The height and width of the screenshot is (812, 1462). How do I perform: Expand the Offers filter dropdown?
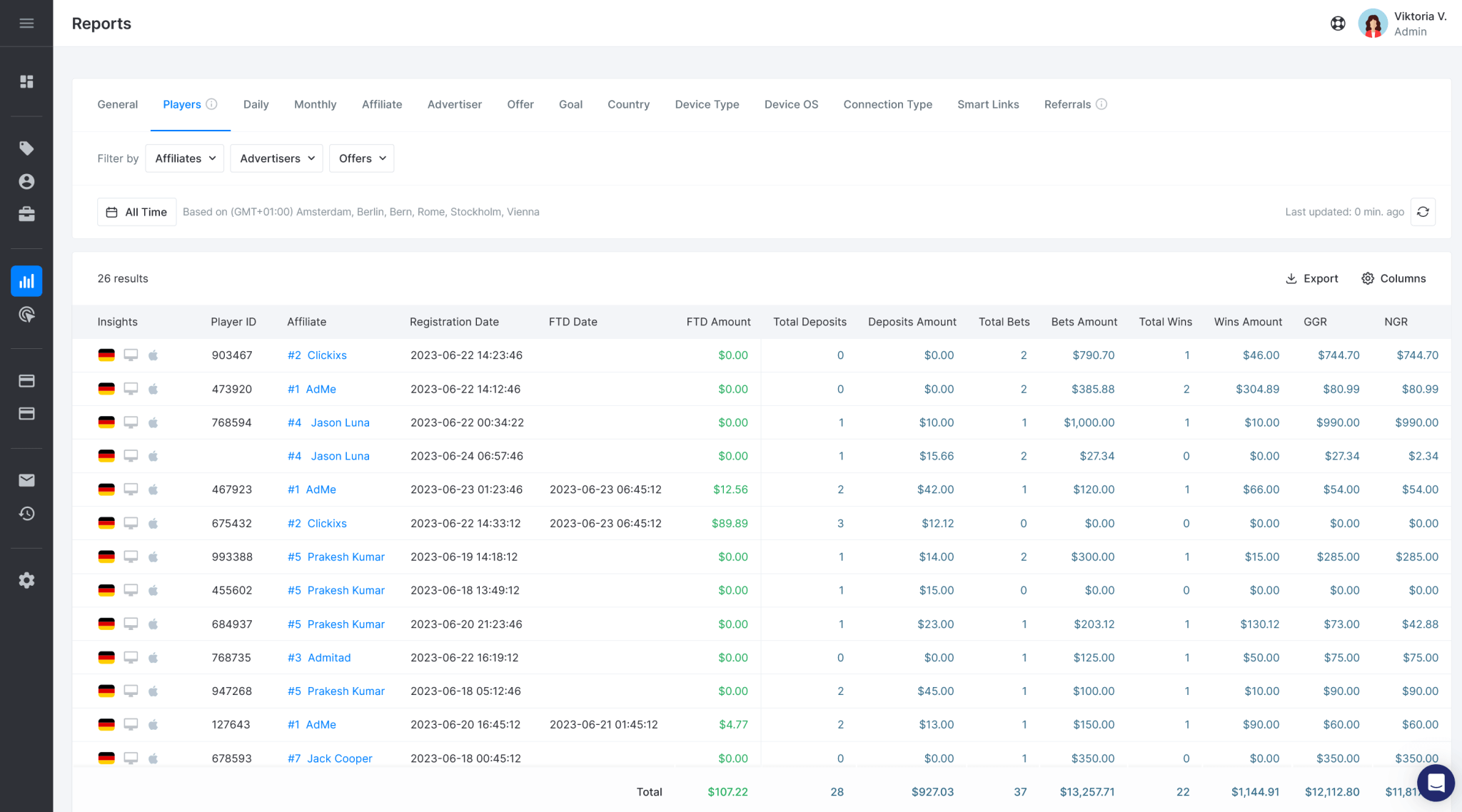pos(362,158)
